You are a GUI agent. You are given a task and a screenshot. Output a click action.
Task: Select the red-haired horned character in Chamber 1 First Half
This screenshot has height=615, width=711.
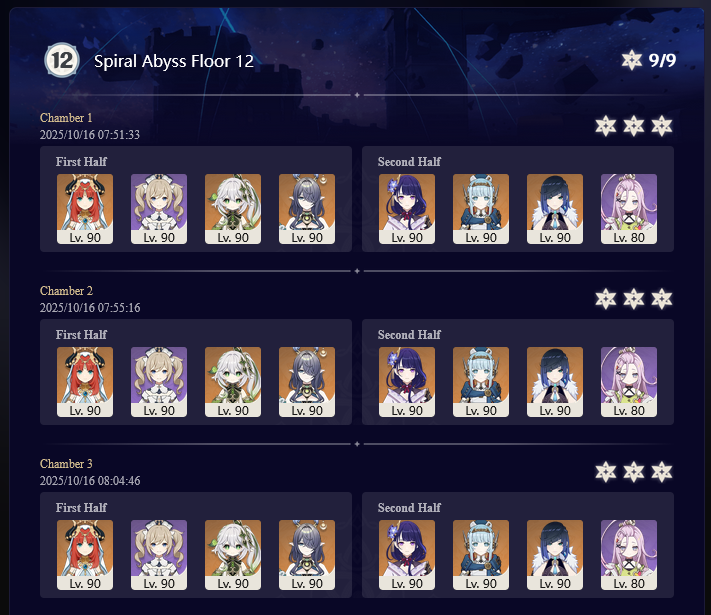pos(85,209)
